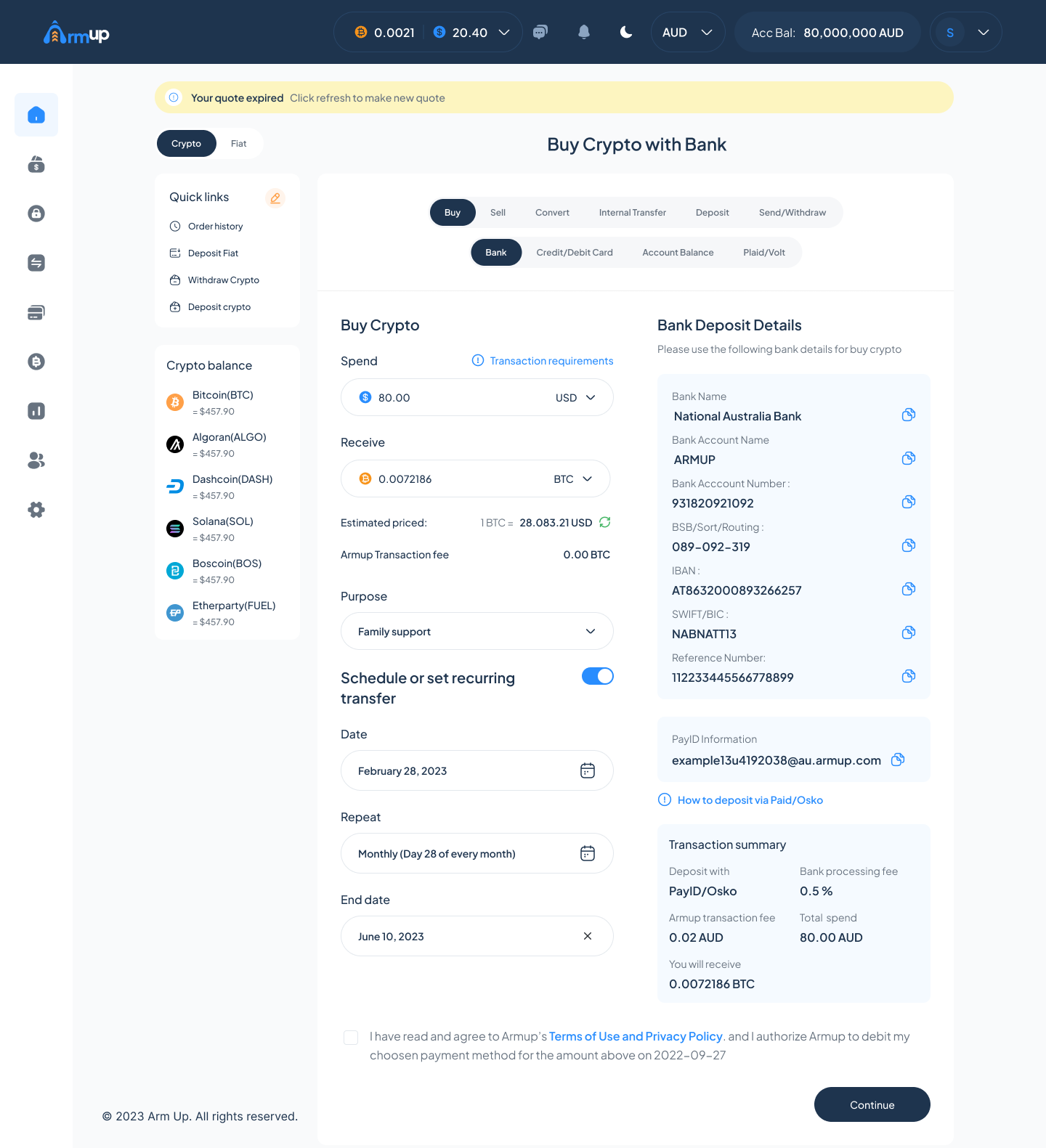Image resolution: width=1046 pixels, height=1148 pixels.
Task: Edit Quick links with pencil icon
Action: tap(275, 198)
